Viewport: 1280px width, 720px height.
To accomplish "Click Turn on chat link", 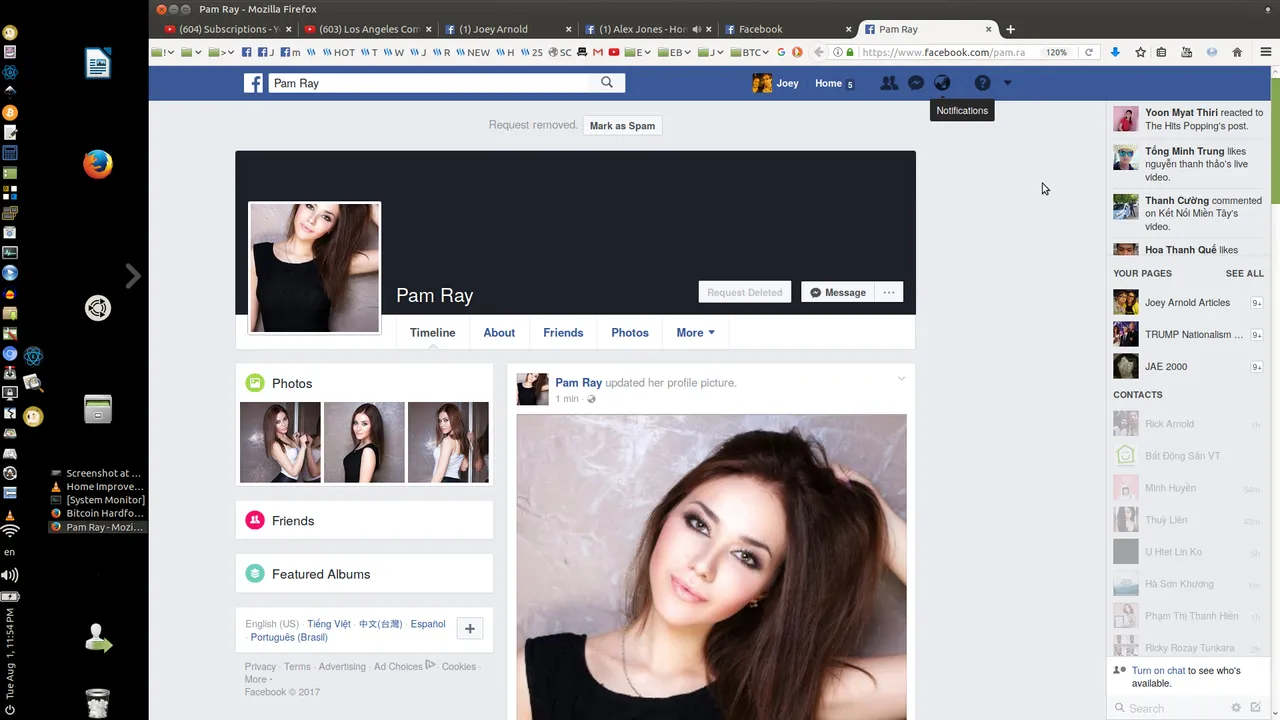I will [x=1159, y=671].
